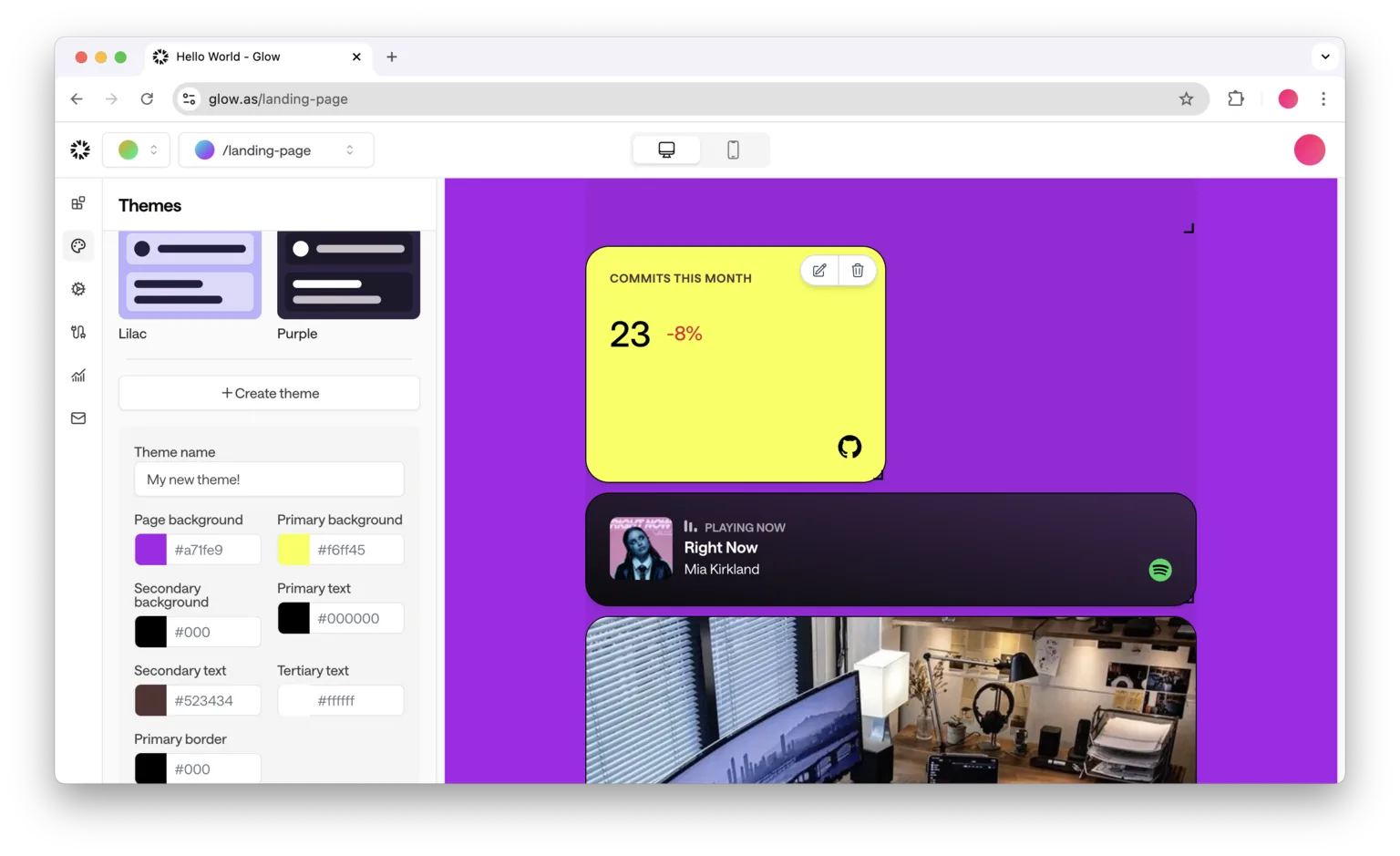Edit the Commits This Month card
This screenshot has height=856, width=1400.
[819, 271]
